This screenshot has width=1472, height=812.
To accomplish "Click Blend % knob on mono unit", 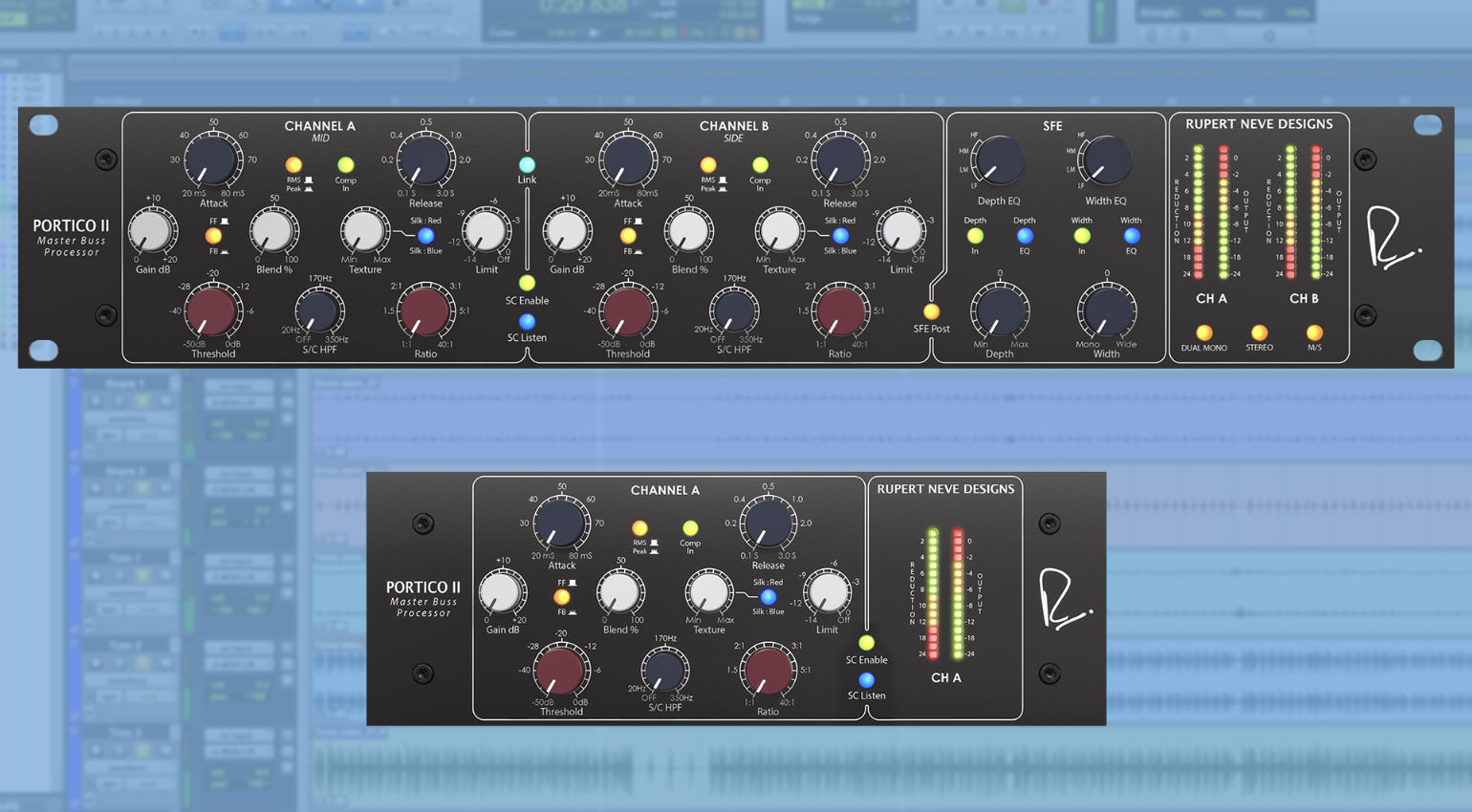I will pos(620,592).
